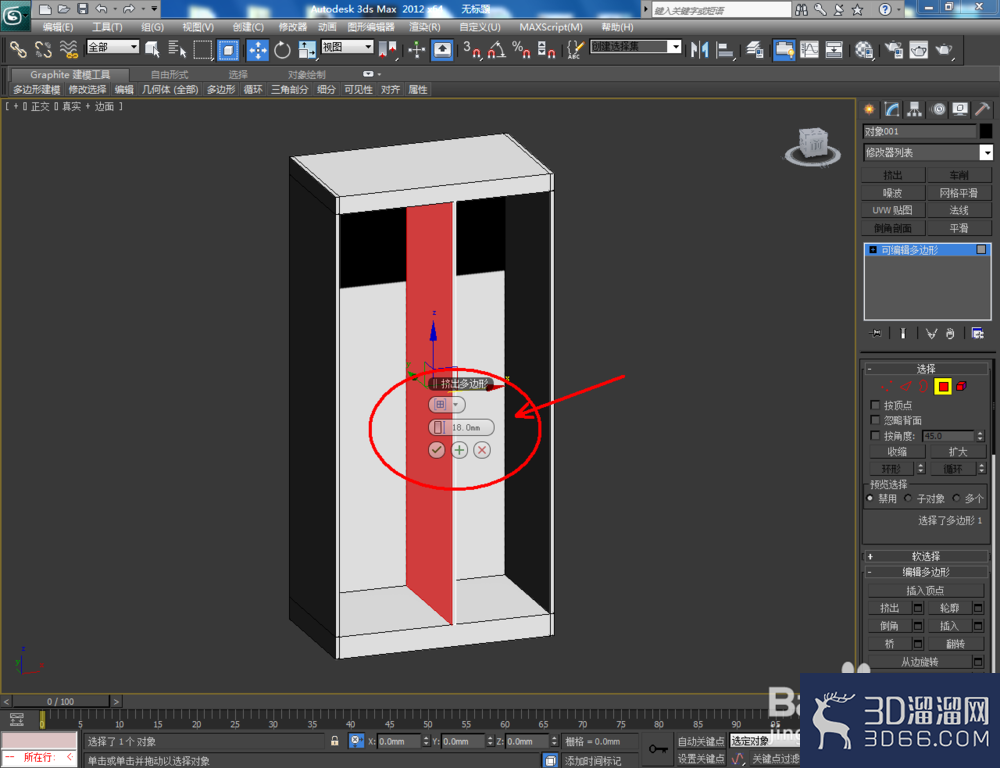Image resolution: width=1000 pixels, height=768 pixels.
Task: Open the 选定对象 key filter dropdown
Action: coord(763,741)
